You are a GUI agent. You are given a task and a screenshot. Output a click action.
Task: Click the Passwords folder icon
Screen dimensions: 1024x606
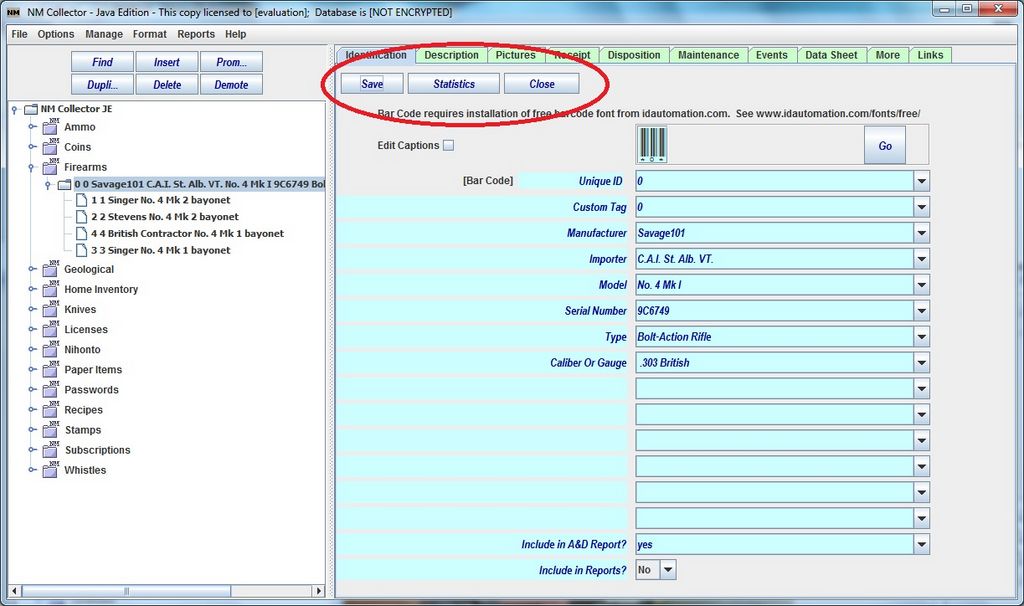pyautogui.click(x=50, y=391)
